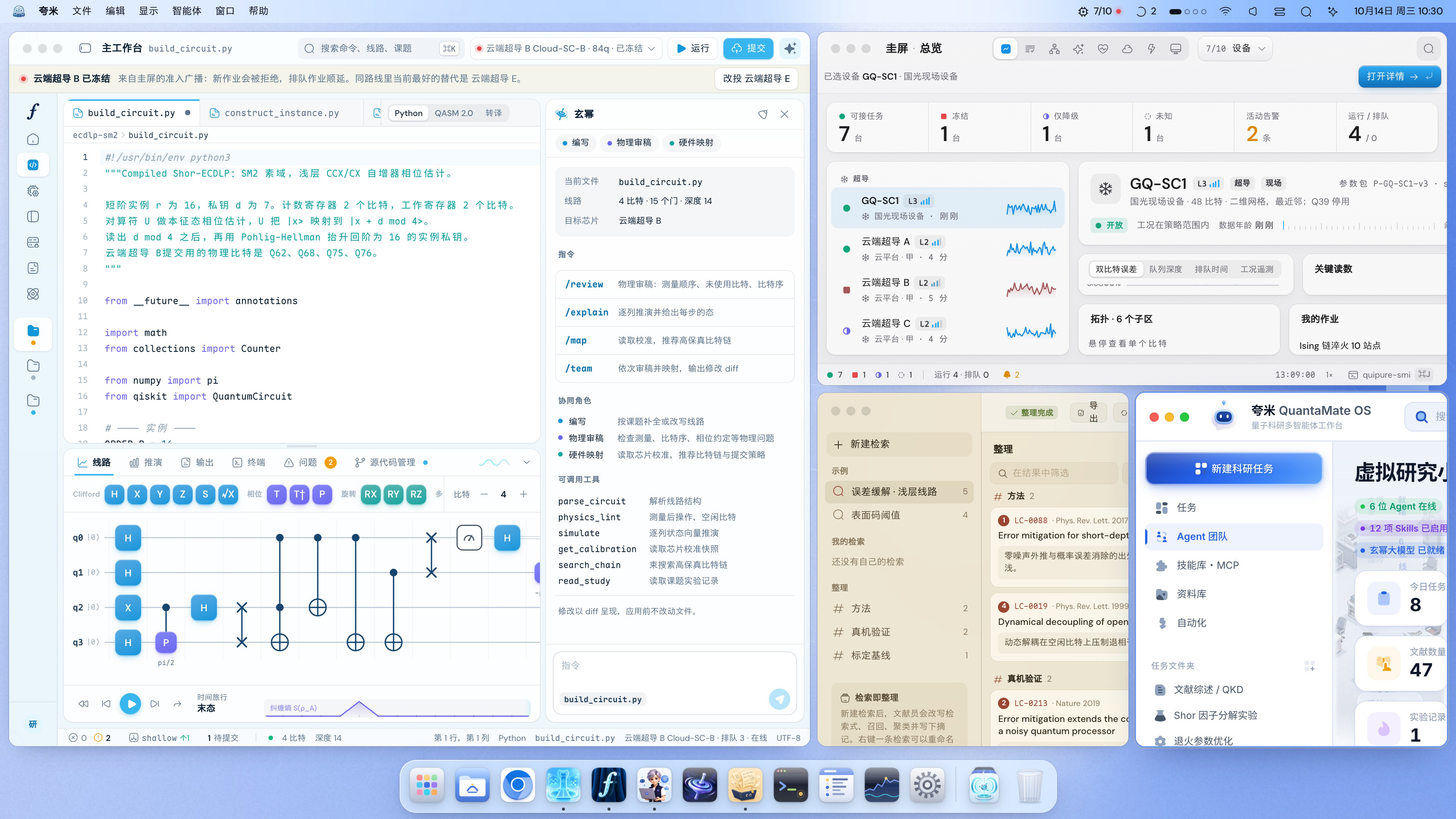Decrease the qubit count with the minus button
The width and height of the screenshot is (1456, 819).
[x=484, y=494]
